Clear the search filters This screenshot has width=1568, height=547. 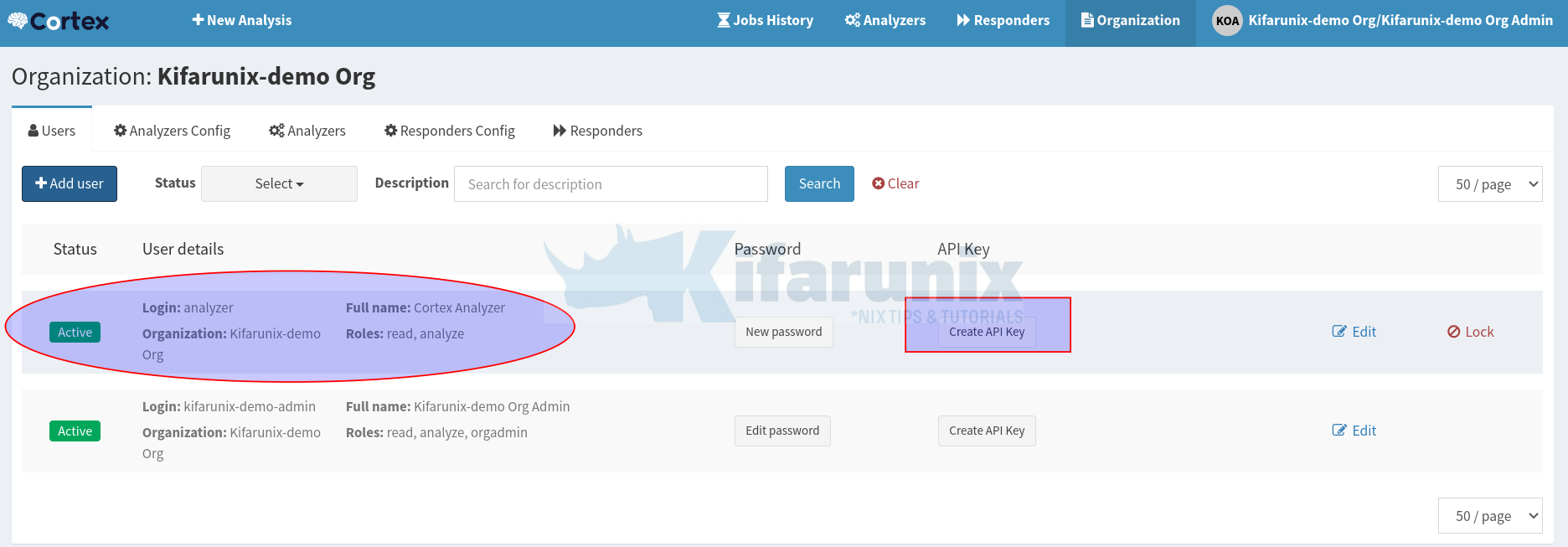pyautogui.click(x=895, y=183)
